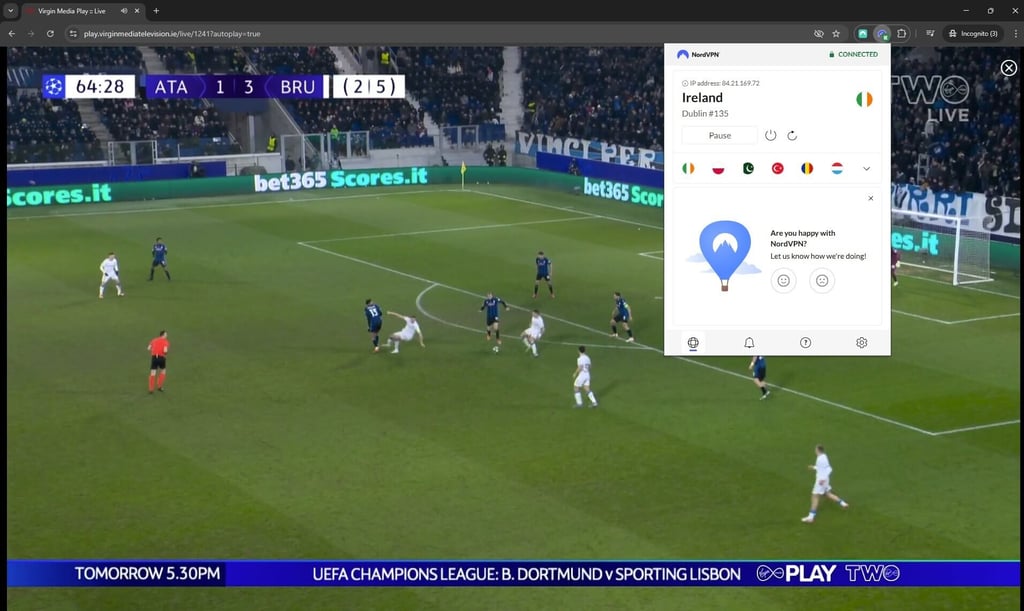The width and height of the screenshot is (1024, 611).
Task: Choose the Turkey flag quick connect
Action: point(778,168)
